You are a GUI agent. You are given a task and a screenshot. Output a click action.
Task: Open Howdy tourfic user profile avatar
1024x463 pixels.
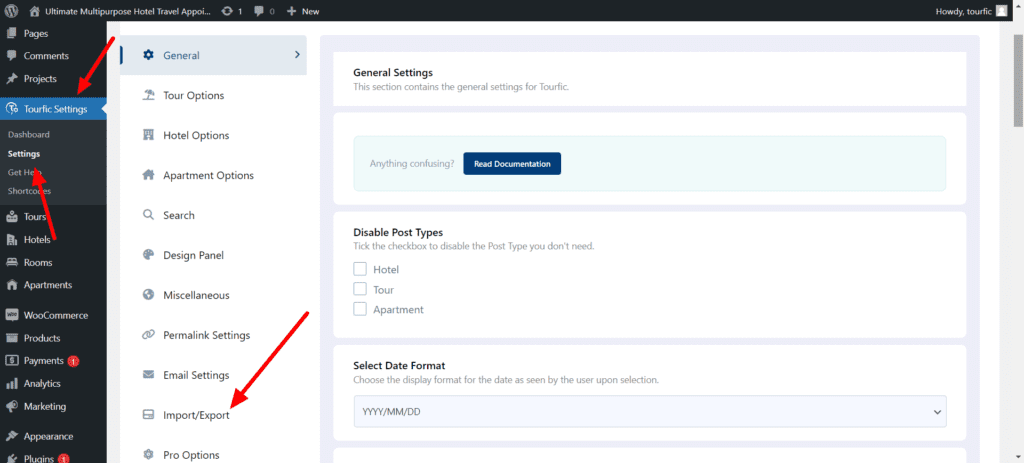pos(1002,11)
